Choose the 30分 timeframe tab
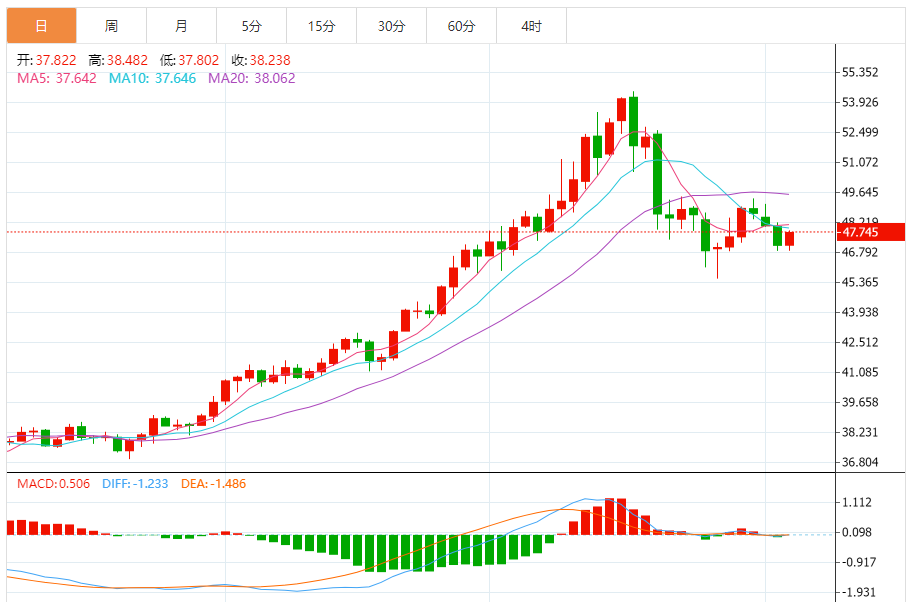 [391, 26]
